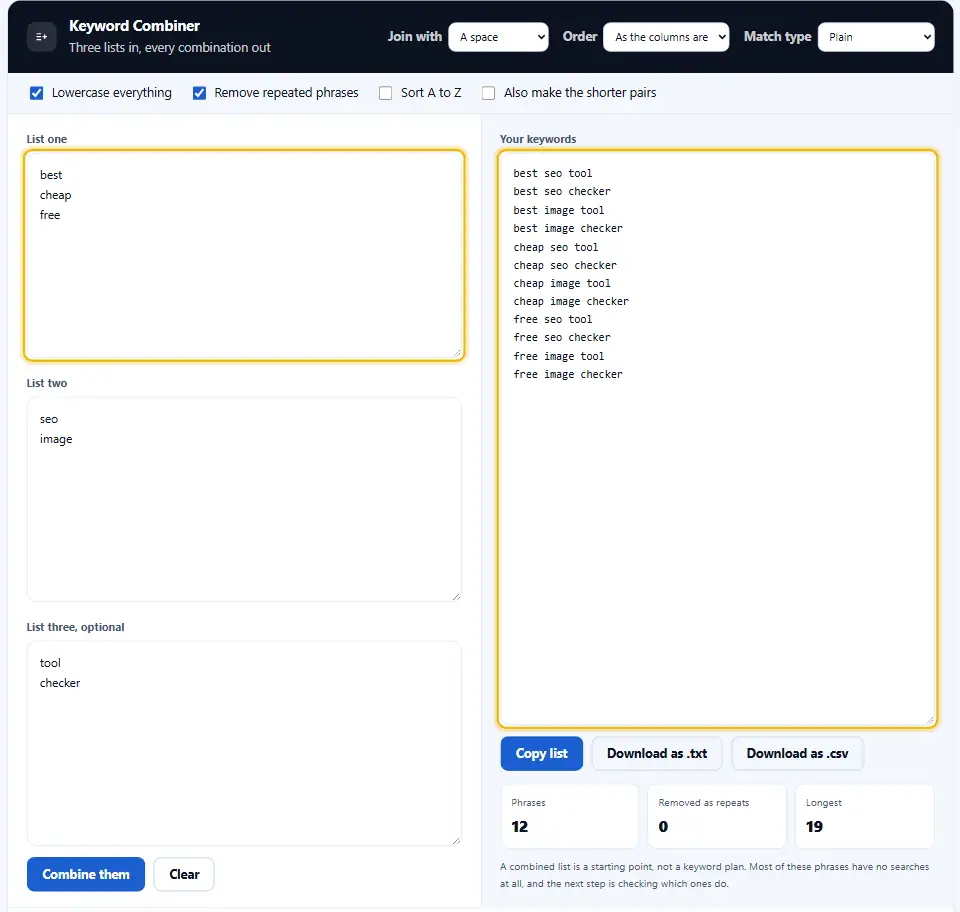Screen dimensions: 960x912
Task: Click 'checker' in List three
Action: 60,683
